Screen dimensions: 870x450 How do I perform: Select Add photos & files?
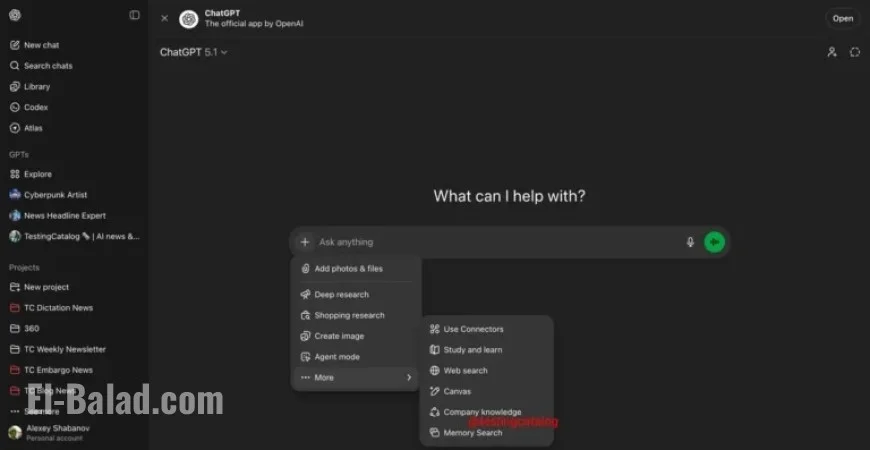355,269
